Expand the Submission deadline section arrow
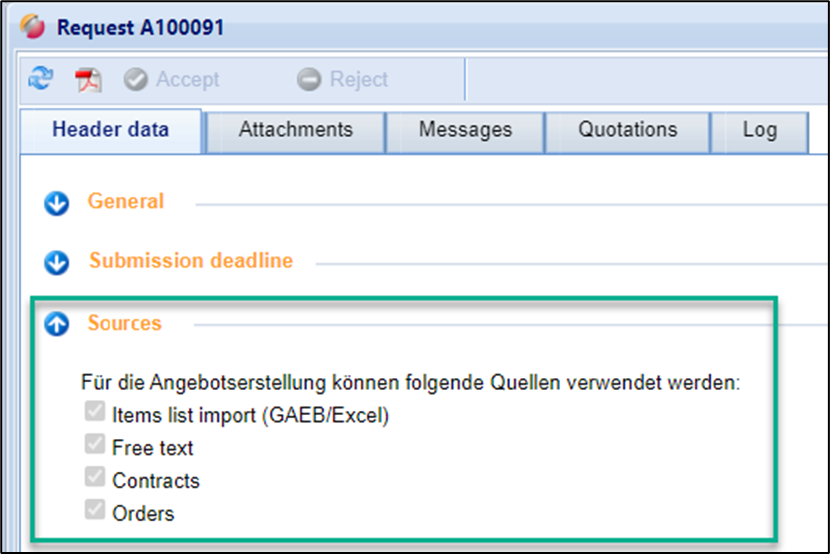This screenshot has height=554, width=830. pos(56,262)
